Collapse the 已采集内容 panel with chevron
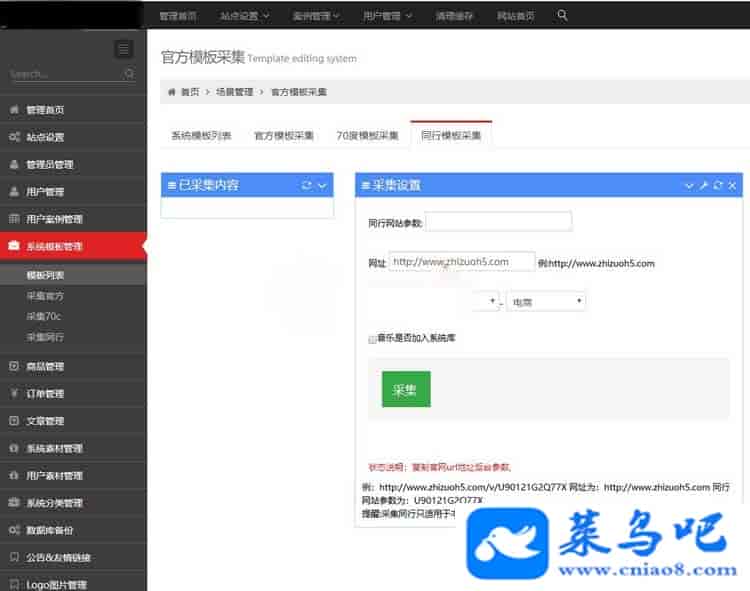The image size is (750, 591). (322, 185)
